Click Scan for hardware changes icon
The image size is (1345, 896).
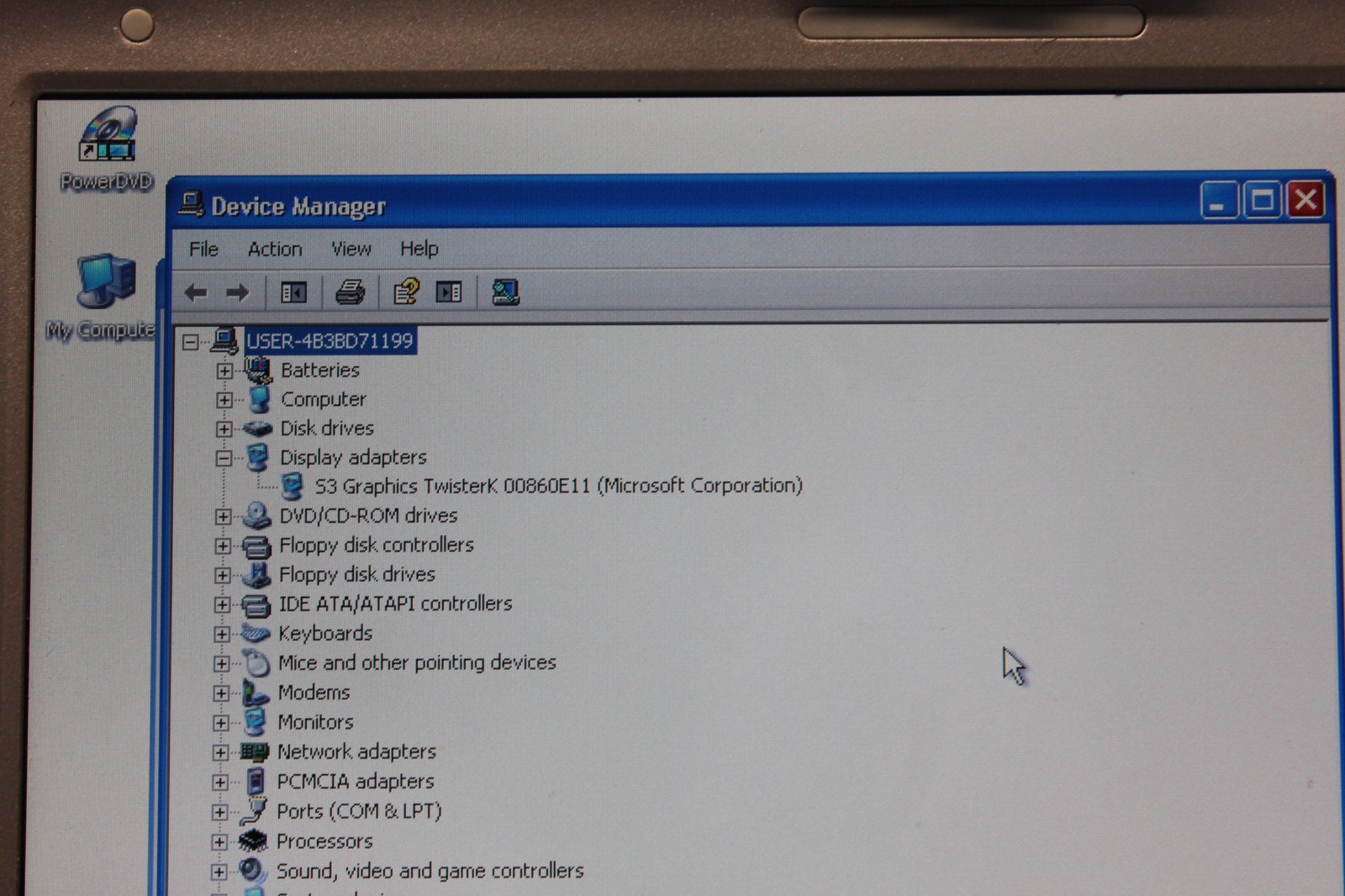505,293
